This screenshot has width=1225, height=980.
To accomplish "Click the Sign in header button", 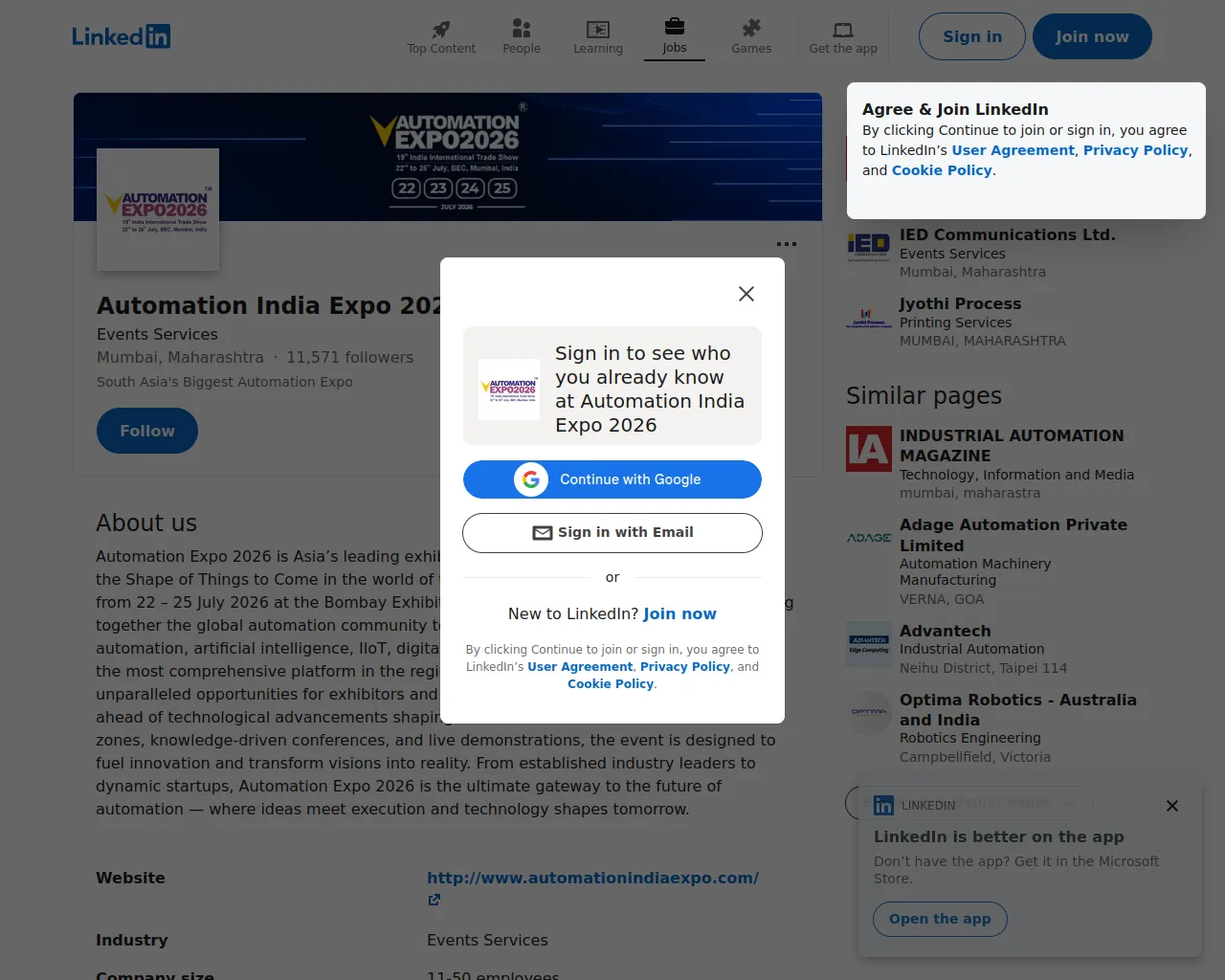I will click(x=972, y=36).
